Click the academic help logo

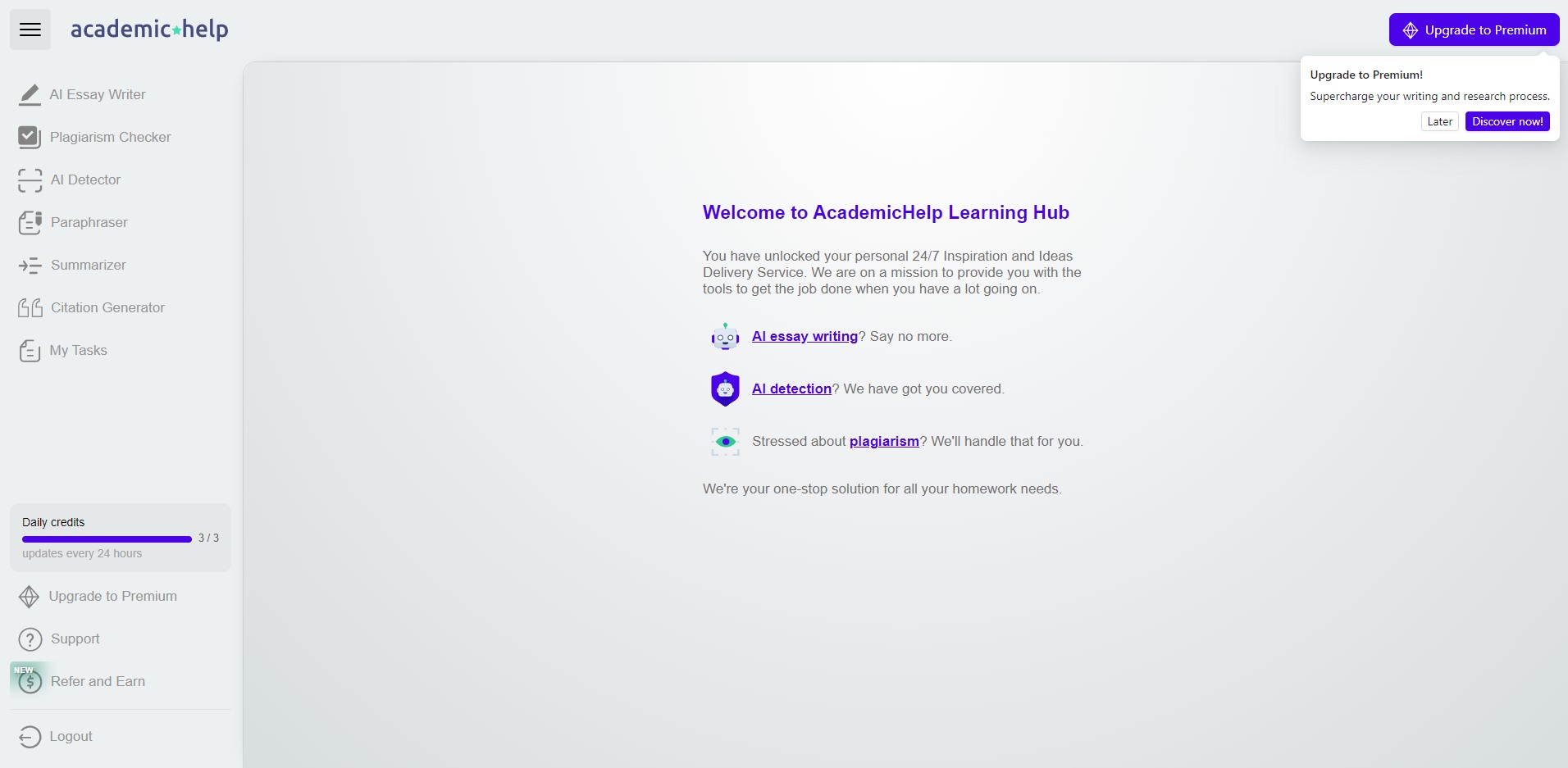click(149, 30)
